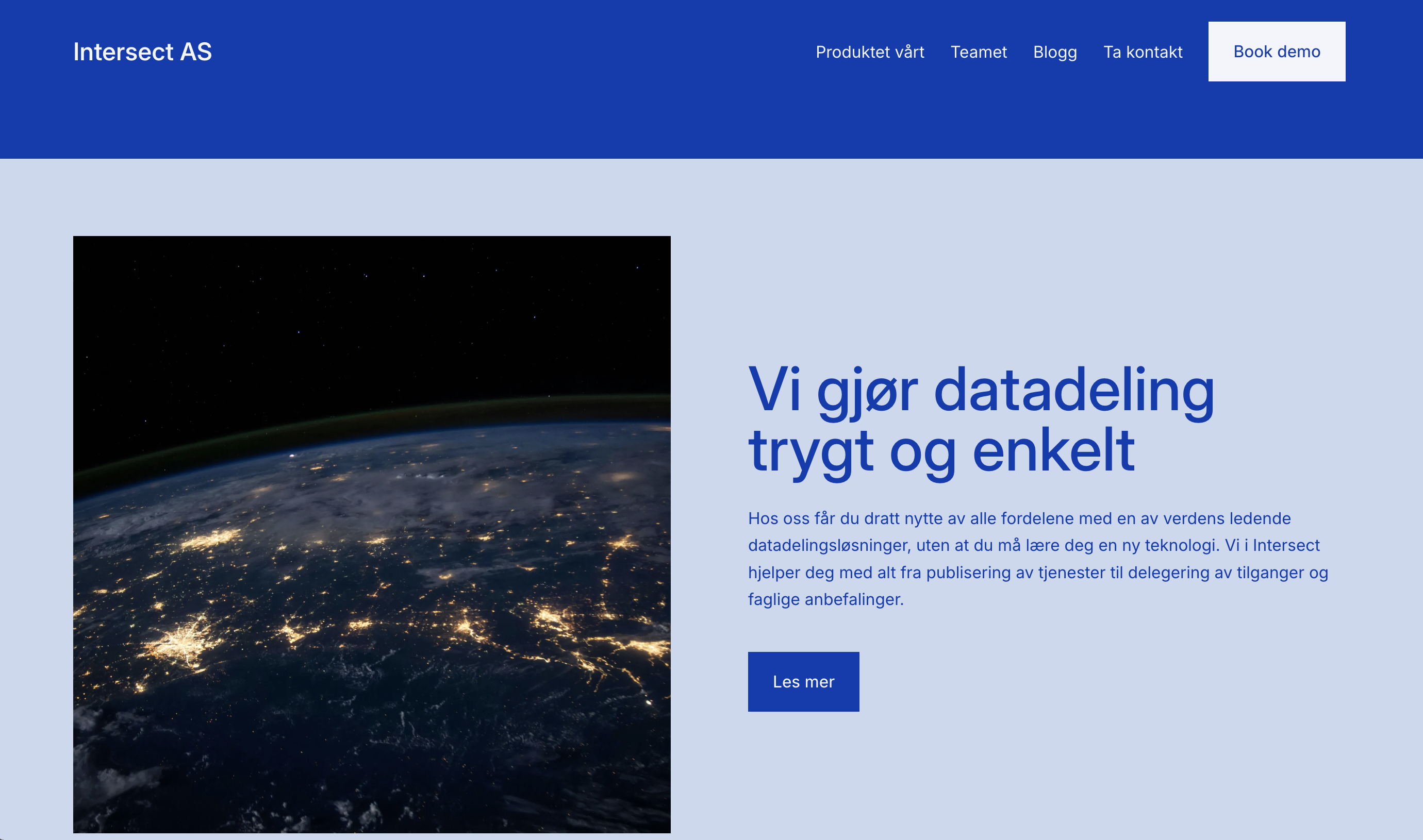Click the paragraph line starting "Hos oss får"
This screenshot has width=1423, height=840.
(1019, 518)
